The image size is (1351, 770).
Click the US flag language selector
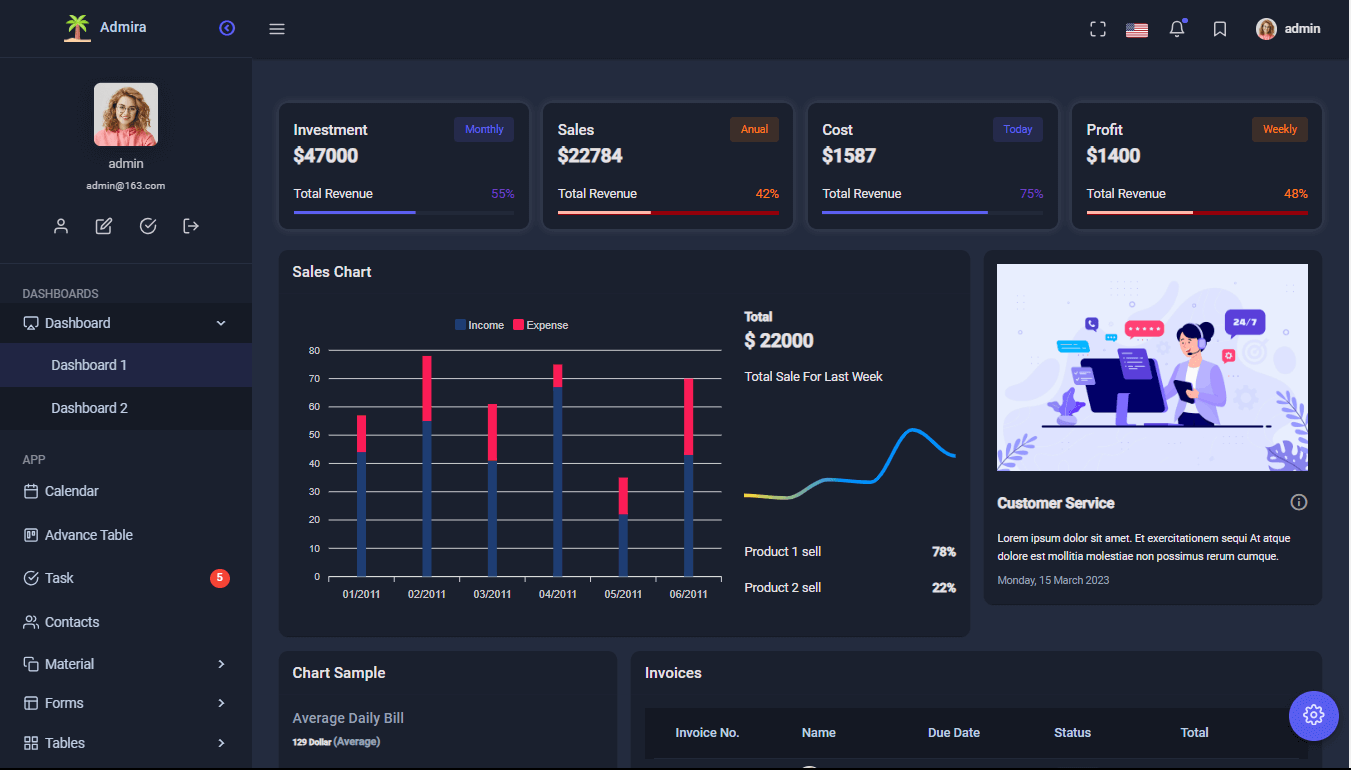pos(1137,28)
